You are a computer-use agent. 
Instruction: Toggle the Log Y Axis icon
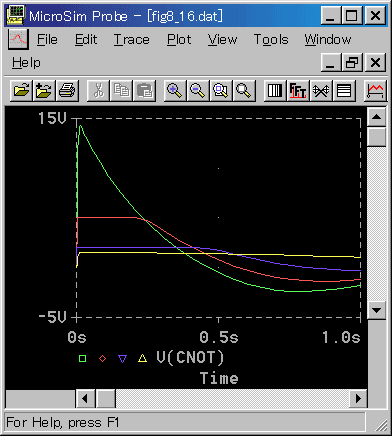pyautogui.click(x=344, y=90)
